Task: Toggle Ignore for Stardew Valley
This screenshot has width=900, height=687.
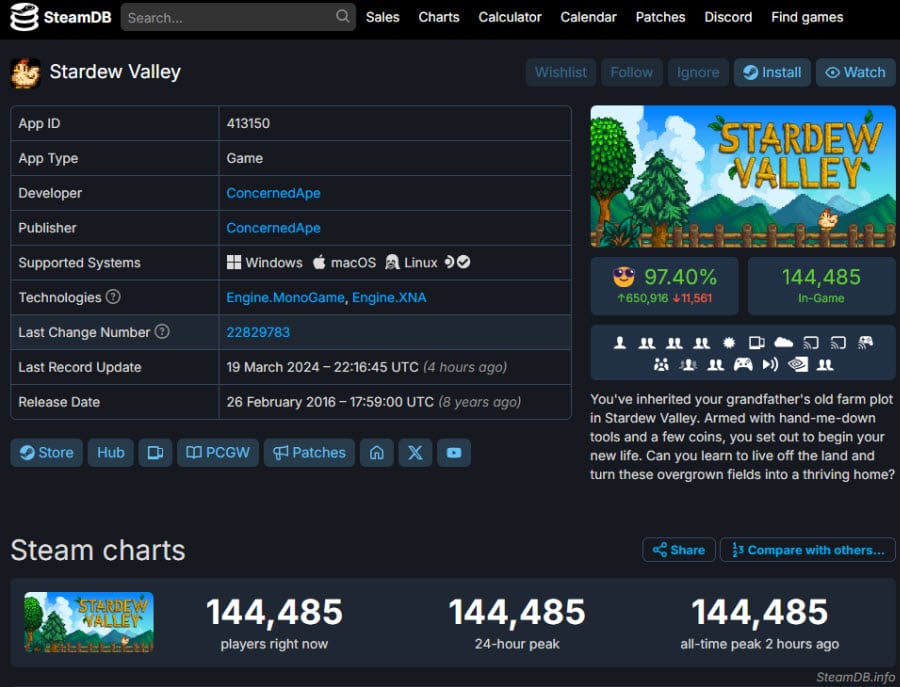Action: [697, 72]
